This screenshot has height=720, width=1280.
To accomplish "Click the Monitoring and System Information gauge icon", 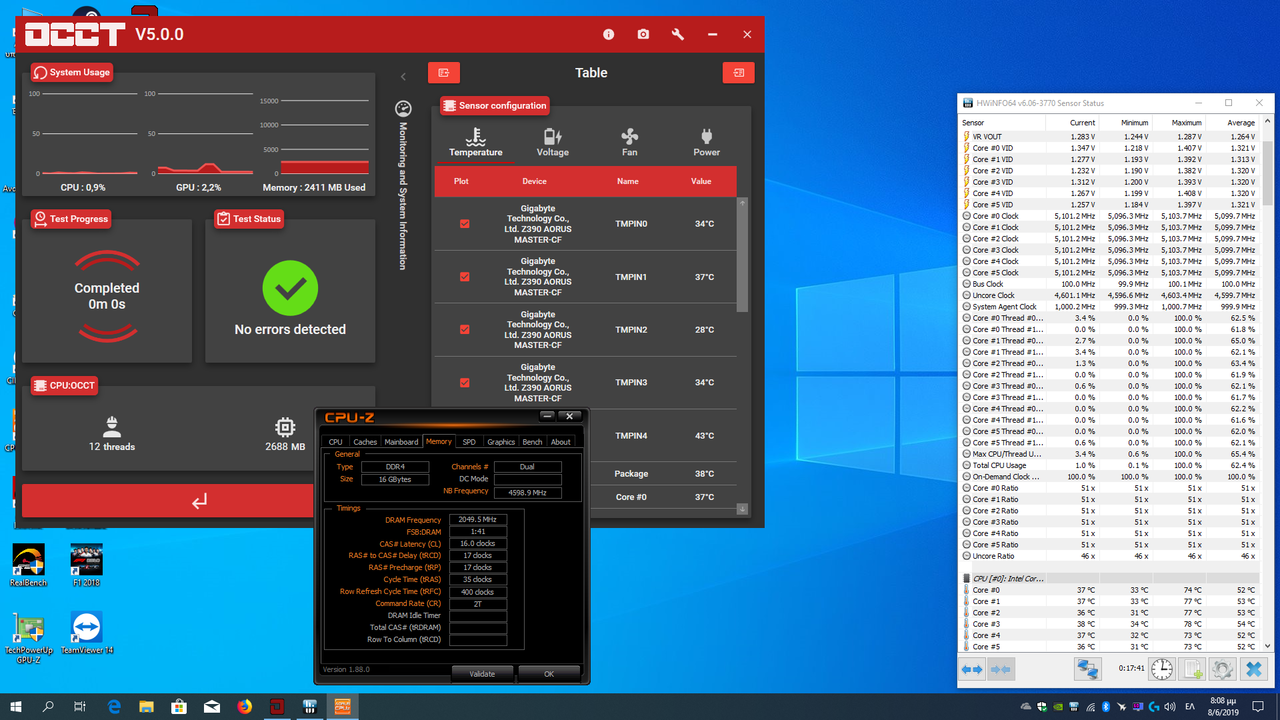I will click(x=403, y=108).
